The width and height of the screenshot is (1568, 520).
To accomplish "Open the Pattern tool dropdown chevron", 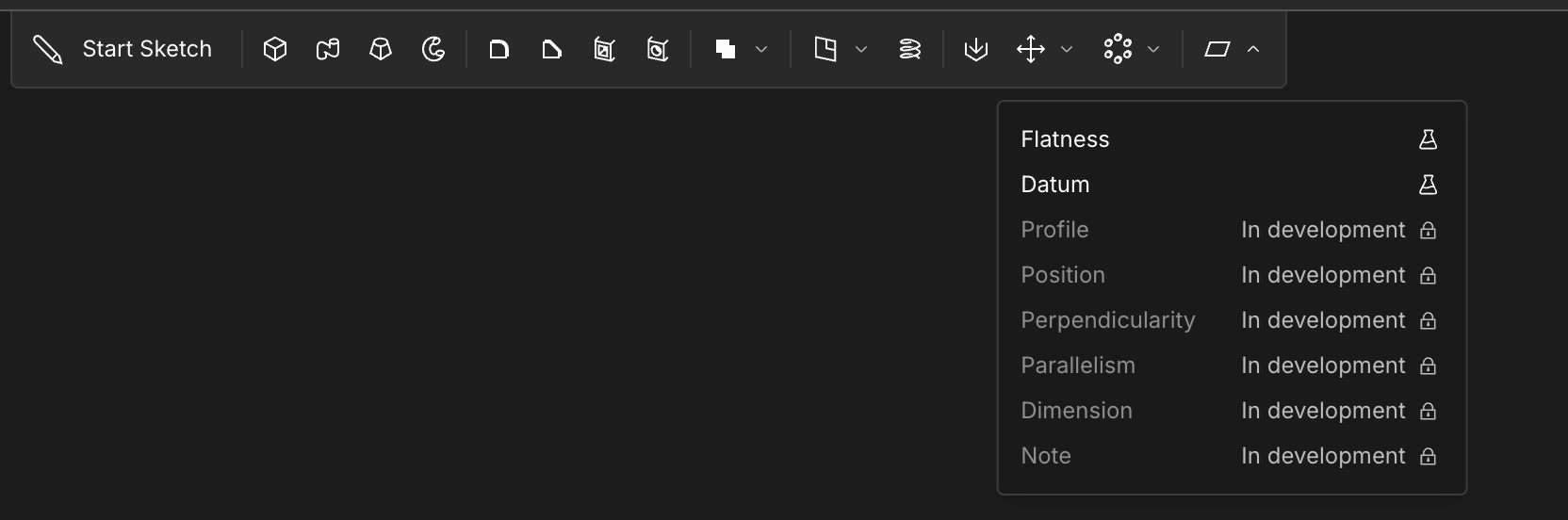I will click(x=1153, y=49).
